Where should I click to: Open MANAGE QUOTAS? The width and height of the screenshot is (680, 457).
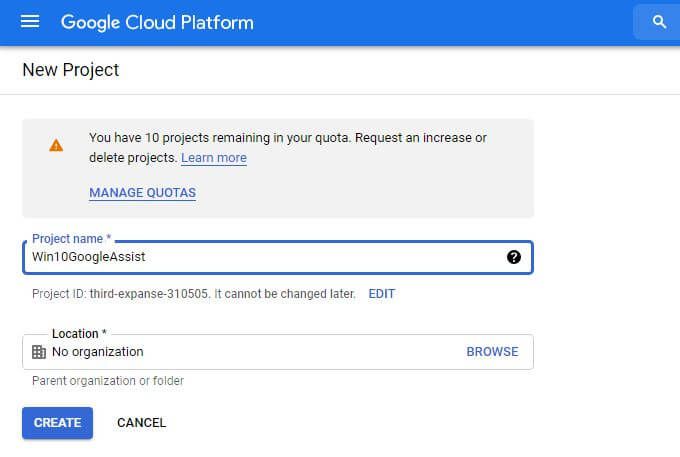point(143,193)
